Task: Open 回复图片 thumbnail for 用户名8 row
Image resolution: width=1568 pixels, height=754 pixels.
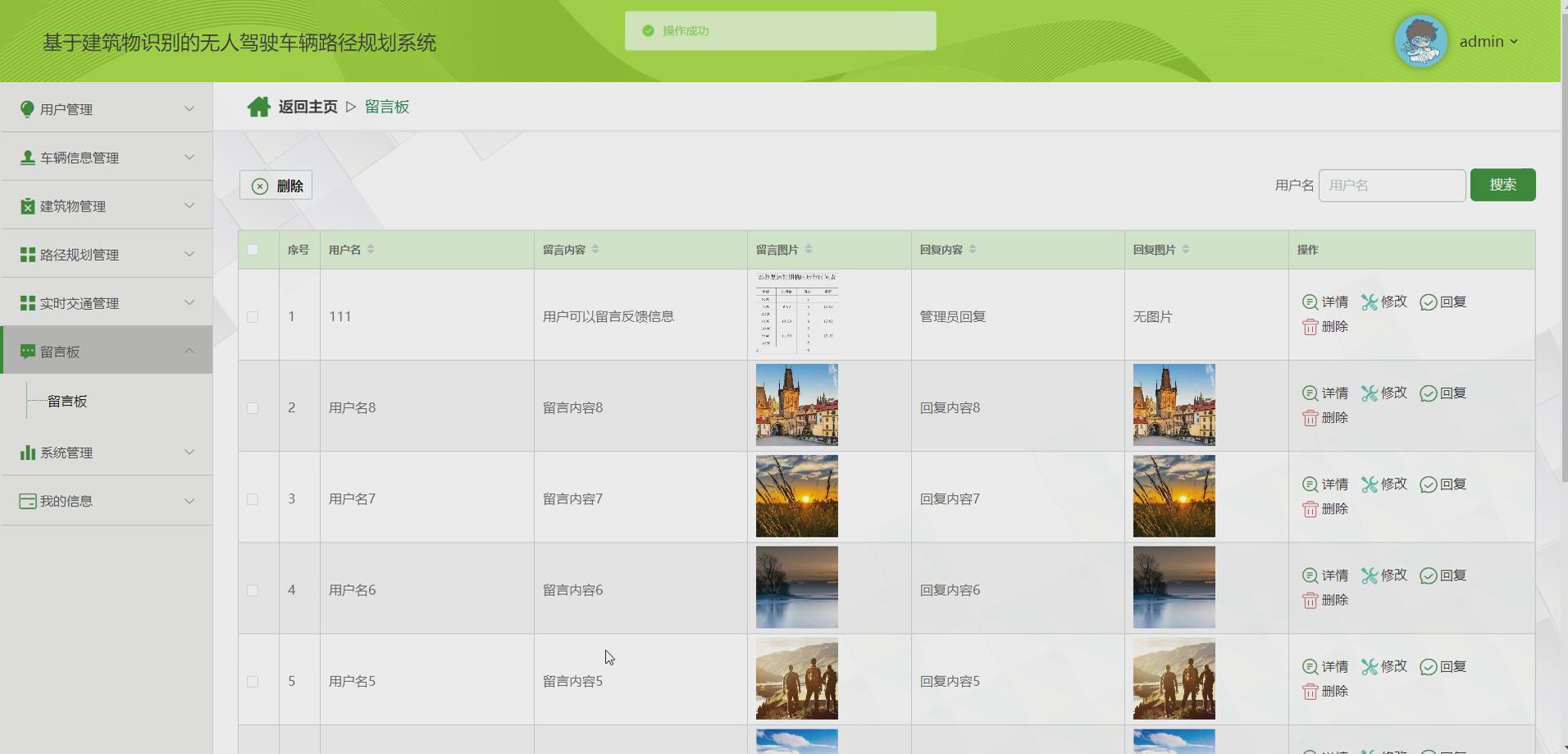Action: pyautogui.click(x=1174, y=405)
